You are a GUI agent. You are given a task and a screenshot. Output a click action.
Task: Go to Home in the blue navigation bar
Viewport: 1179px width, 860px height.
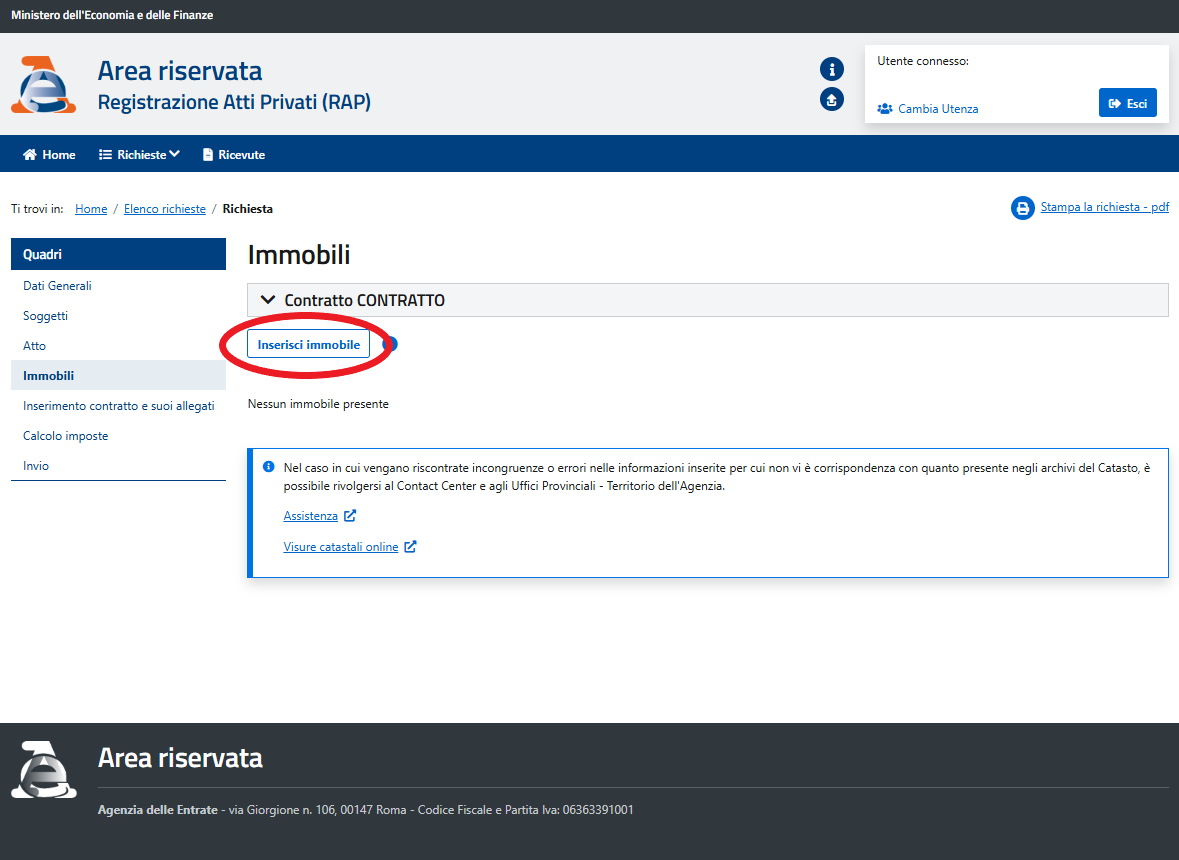coord(50,155)
